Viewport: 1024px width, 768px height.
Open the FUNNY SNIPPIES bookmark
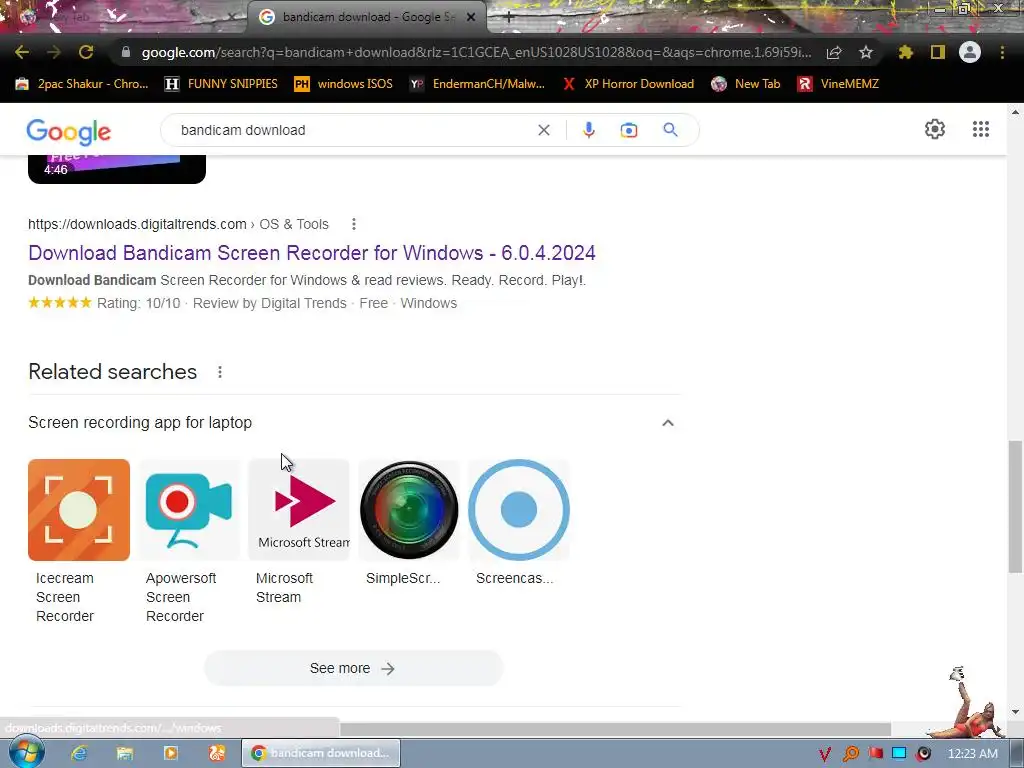tap(221, 84)
